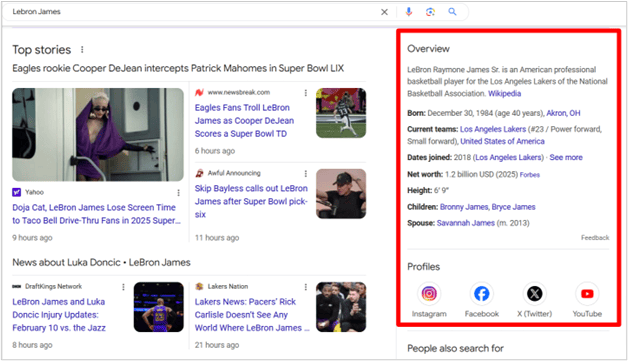Click the 21 hours ago timestamp
Screen dimensions: 628x361
217,345
